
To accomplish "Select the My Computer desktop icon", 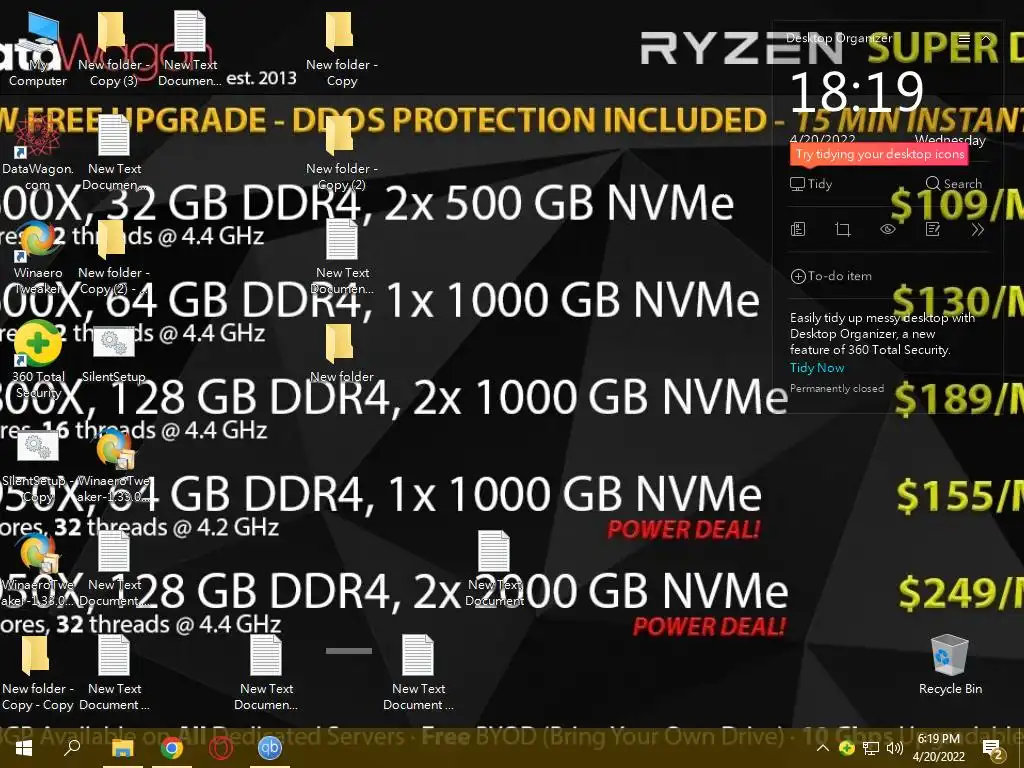I will coord(38,50).
